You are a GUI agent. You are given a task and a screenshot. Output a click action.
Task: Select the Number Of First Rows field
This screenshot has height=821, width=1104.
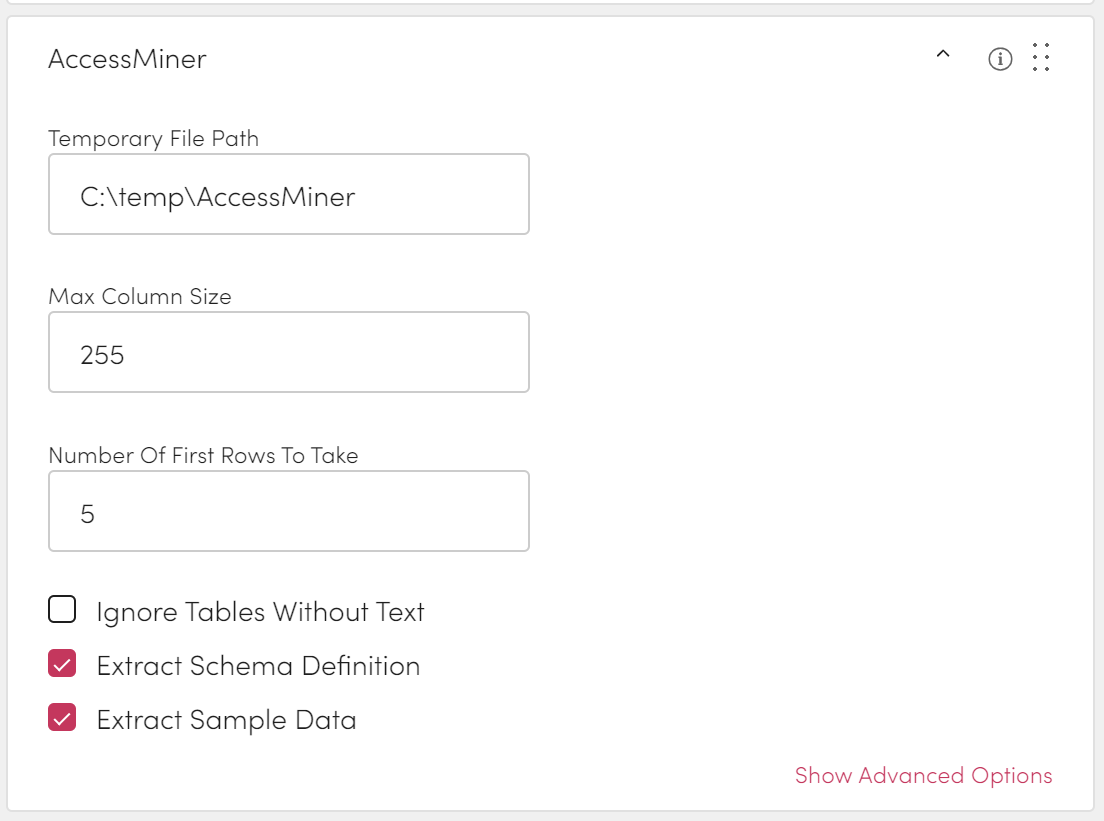pyautogui.click(x=288, y=511)
